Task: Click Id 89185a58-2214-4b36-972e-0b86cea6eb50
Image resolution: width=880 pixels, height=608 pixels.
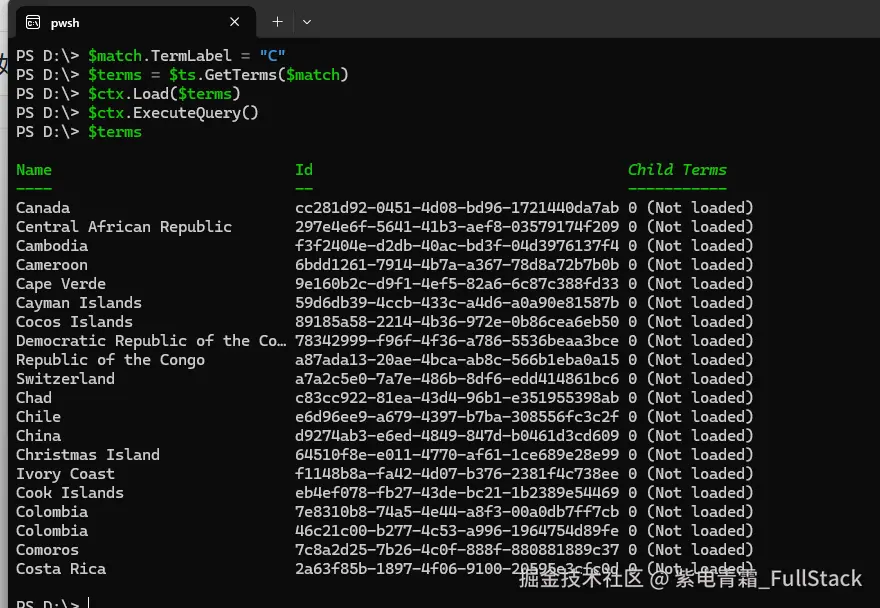Action: click(457, 322)
